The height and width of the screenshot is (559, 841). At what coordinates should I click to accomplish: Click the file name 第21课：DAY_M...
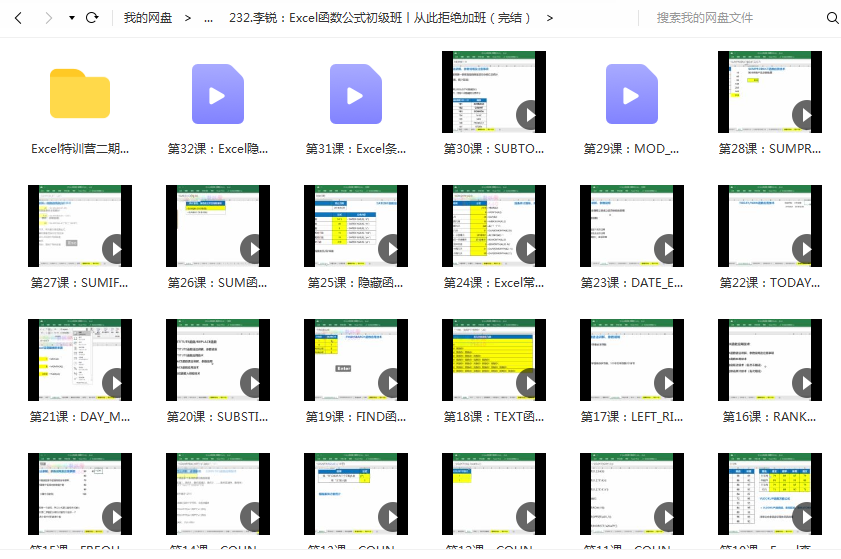pos(80,417)
